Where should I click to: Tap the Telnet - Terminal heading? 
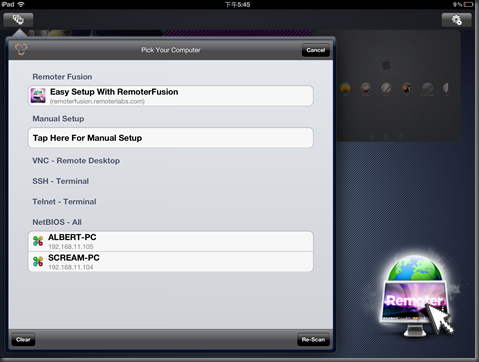coord(64,202)
